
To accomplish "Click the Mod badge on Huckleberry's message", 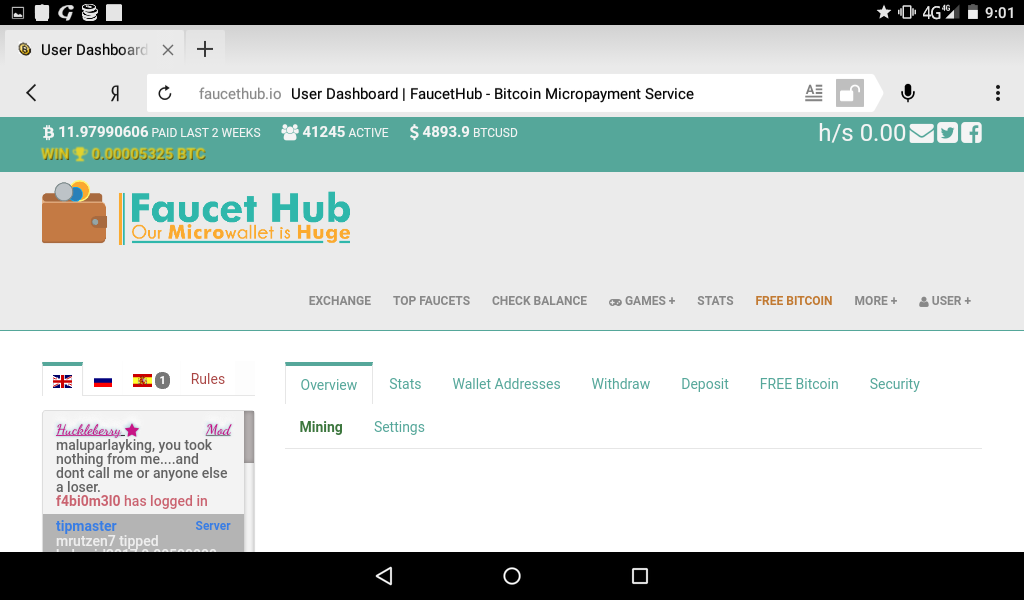I will [218, 430].
